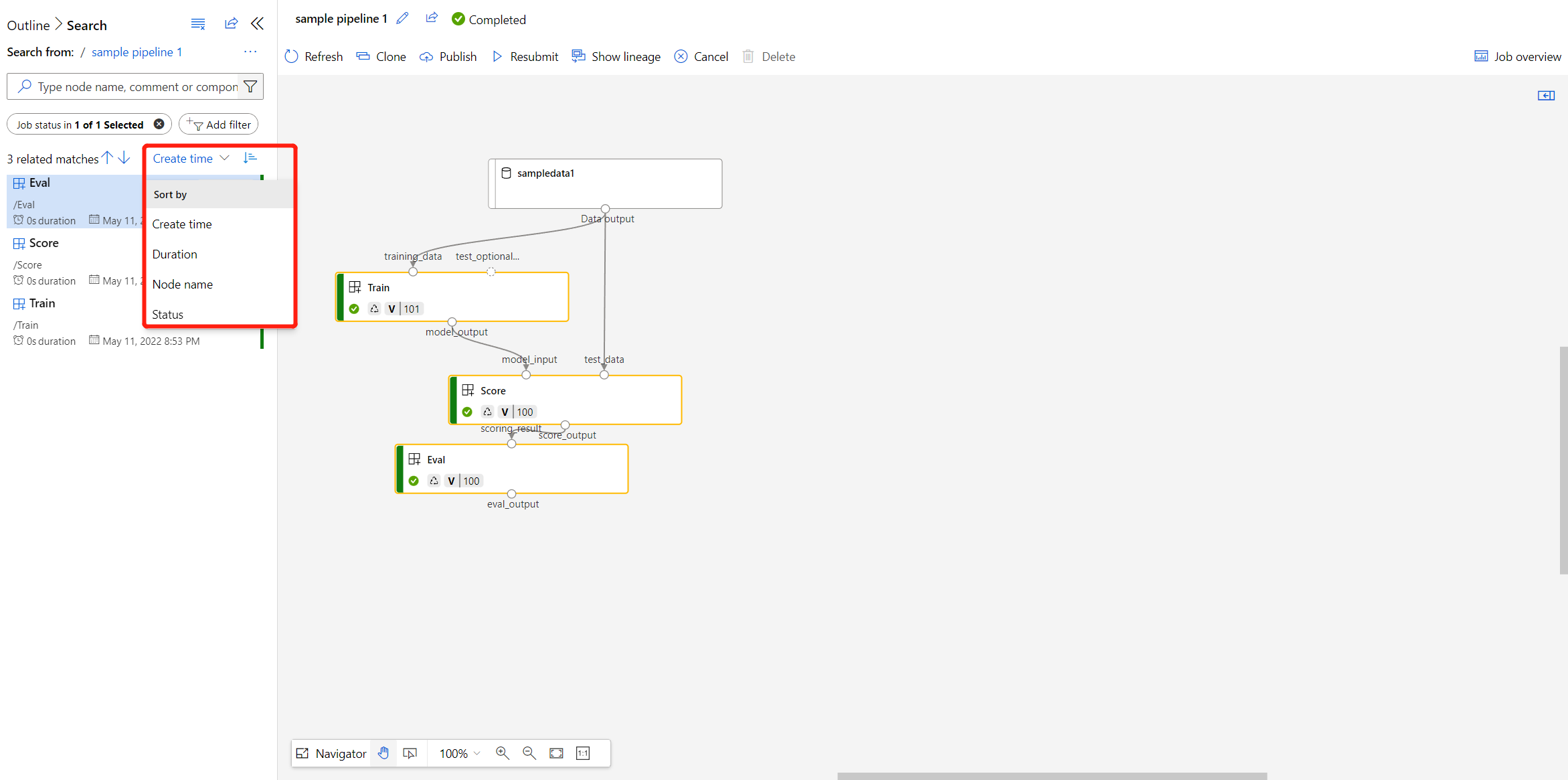1568x780 pixels.
Task: Open the sample pipeline 1 breadcrumb link
Action: pyautogui.click(x=137, y=52)
